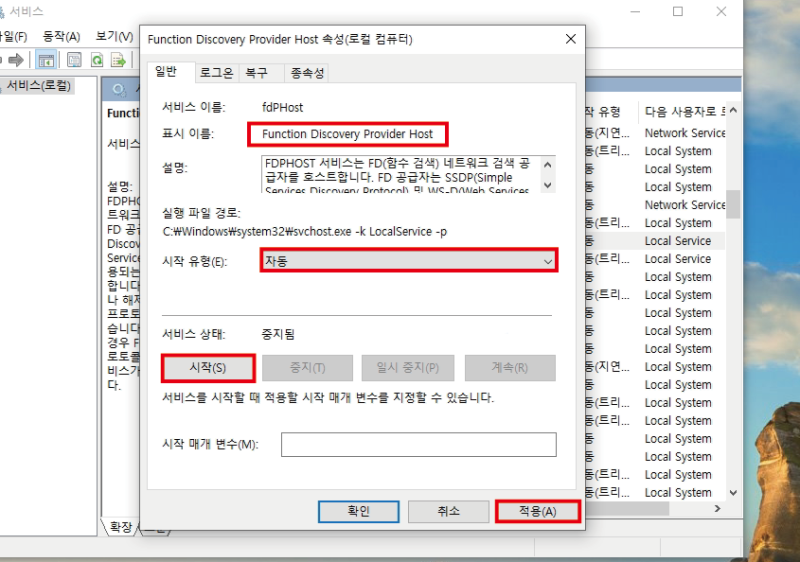
Task: Click the 시작(S) button
Action: point(208,368)
